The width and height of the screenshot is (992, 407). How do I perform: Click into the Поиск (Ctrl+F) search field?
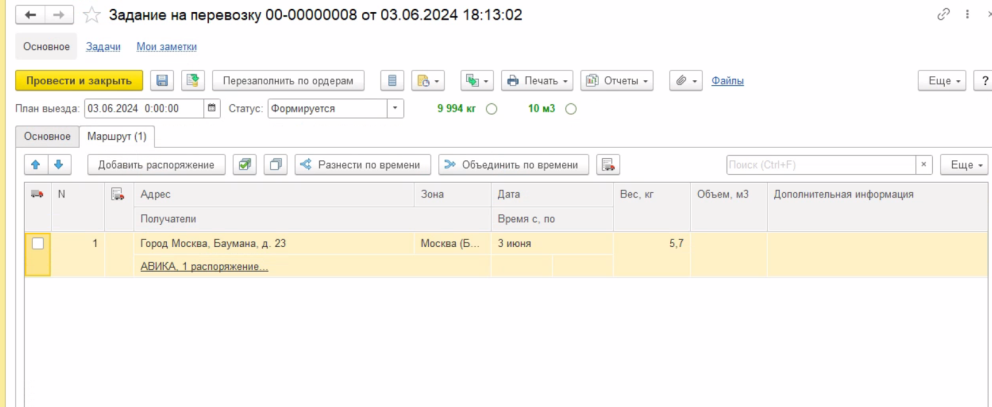pos(820,165)
